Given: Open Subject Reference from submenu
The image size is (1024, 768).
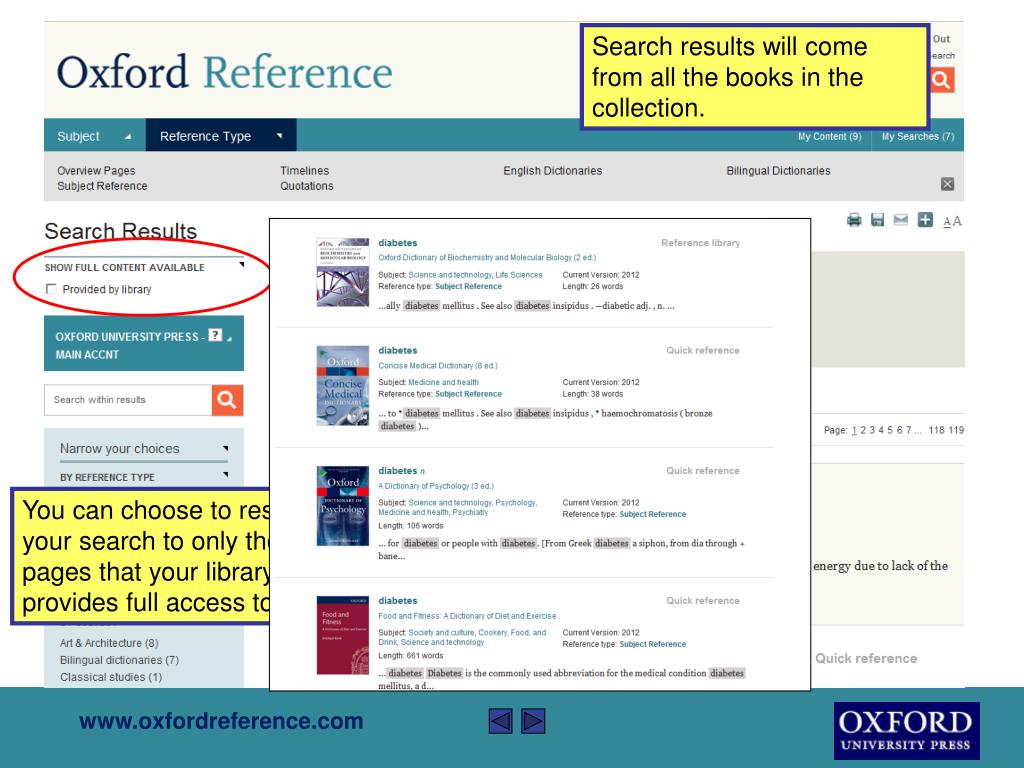Looking at the screenshot, I should (102, 186).
